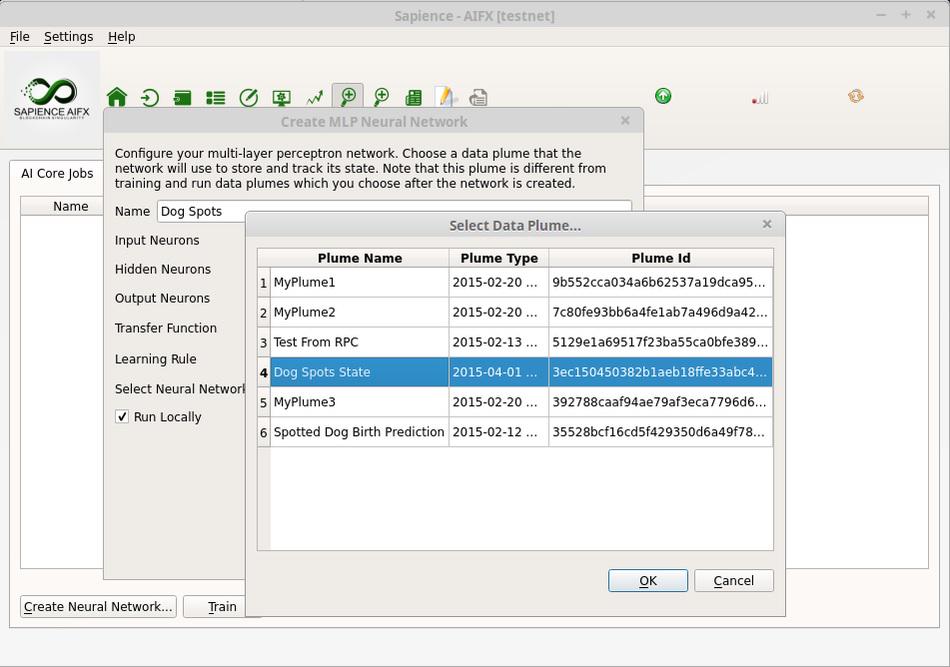Viewport: 950px width, 667px height.
Task: Click the gray printer document icon
Action: click(x=478, y=98)
